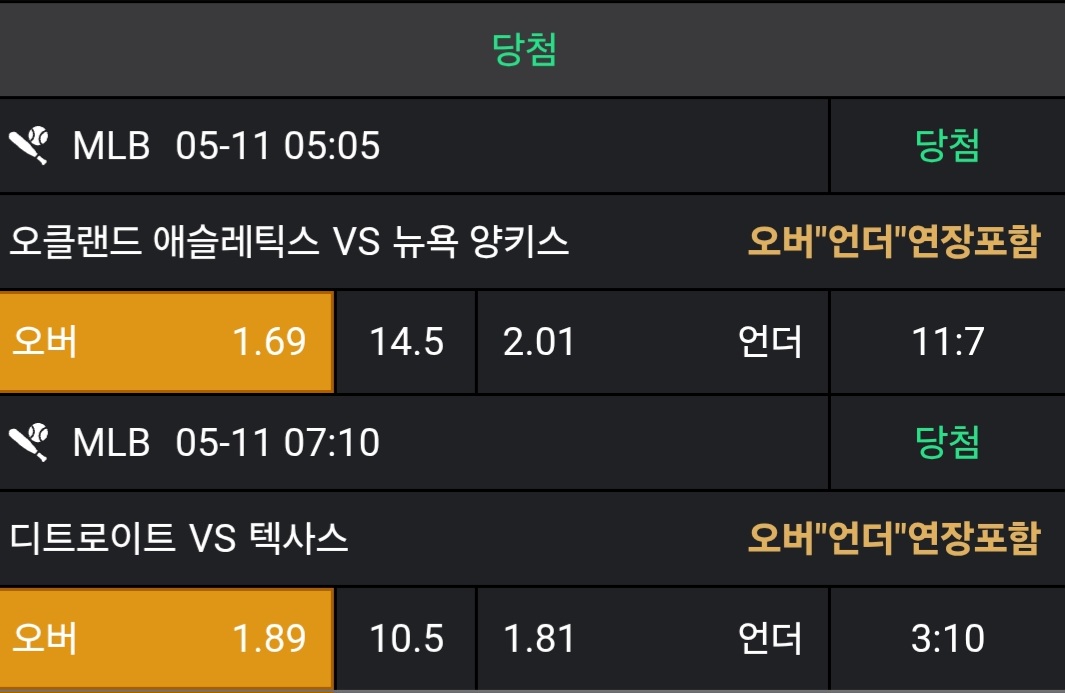Viewport: 1065px width, 693px height.
Task: Click the baseball icon beside MLB 05:05
Action: pos(30,146)
